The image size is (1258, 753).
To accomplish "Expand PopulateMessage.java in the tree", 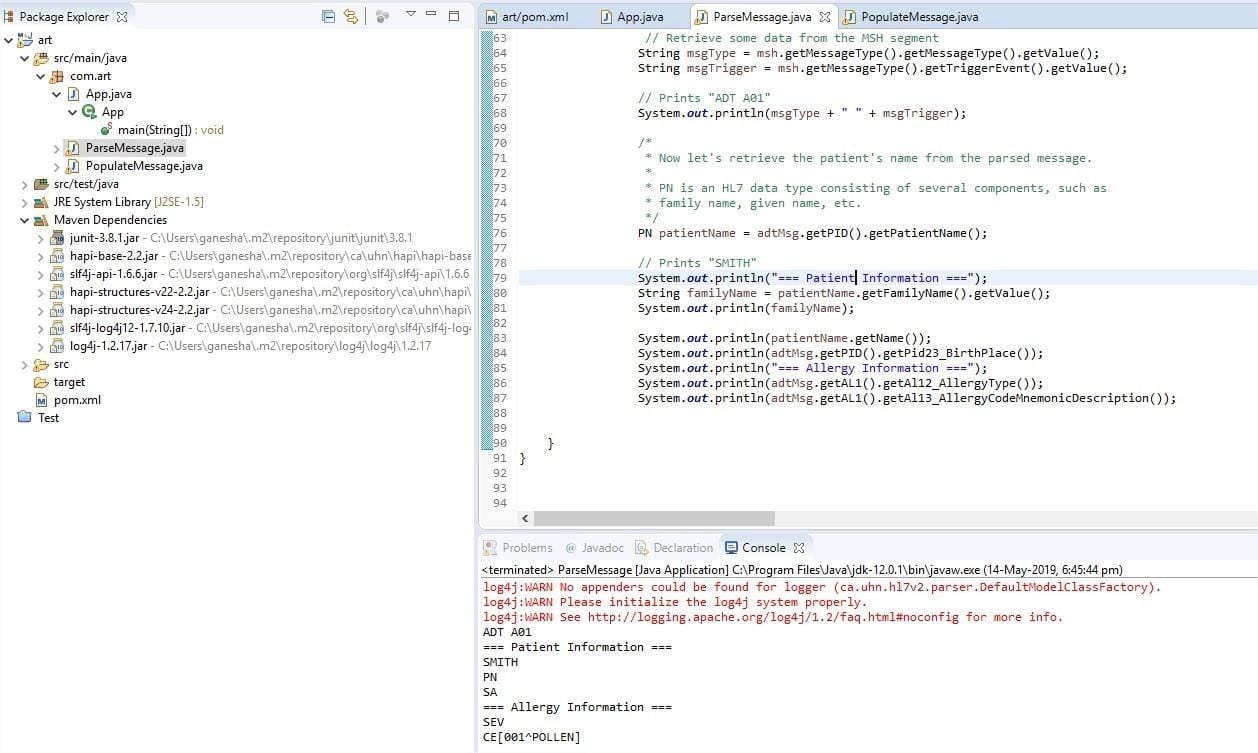I will 57,166.
